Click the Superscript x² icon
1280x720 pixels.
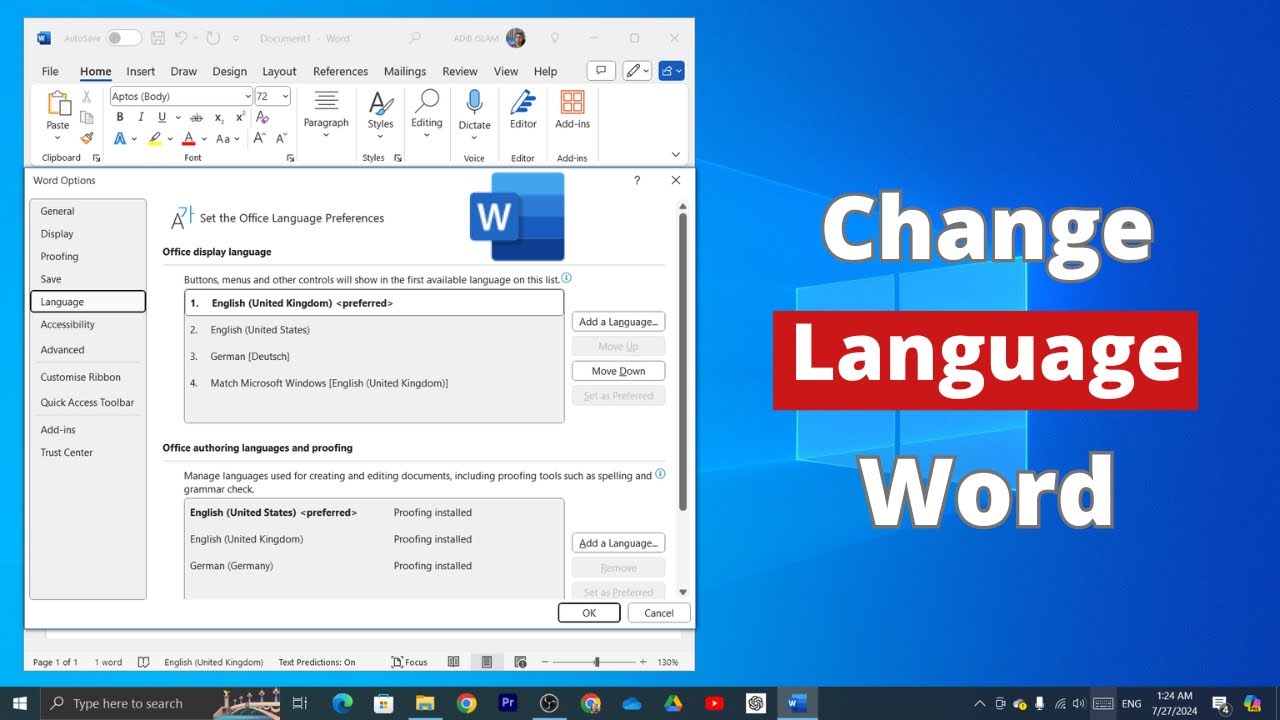240,117
